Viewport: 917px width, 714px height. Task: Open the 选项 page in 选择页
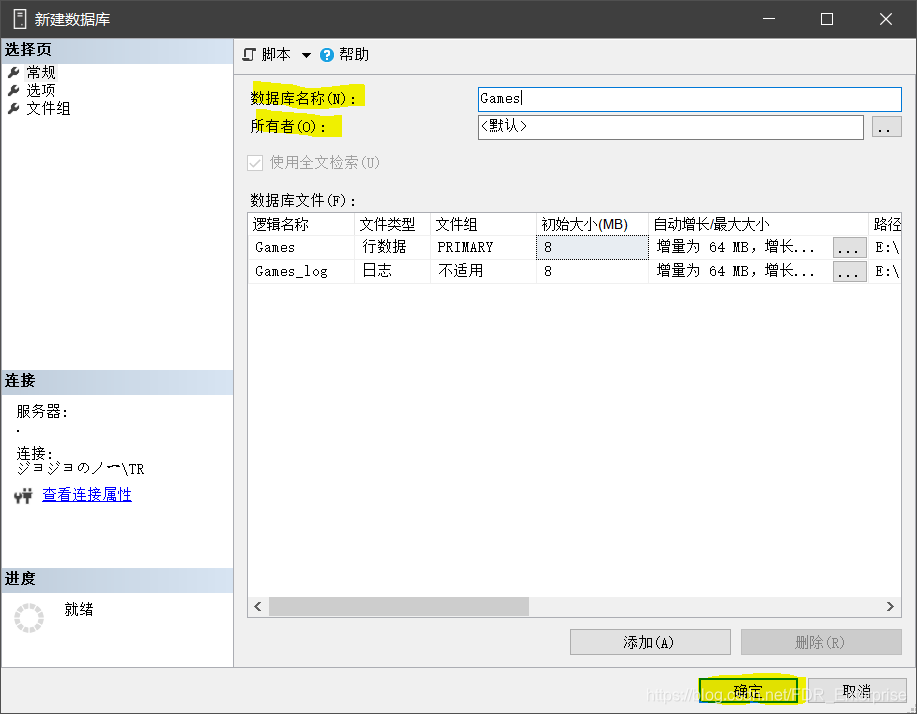point(43,89)
